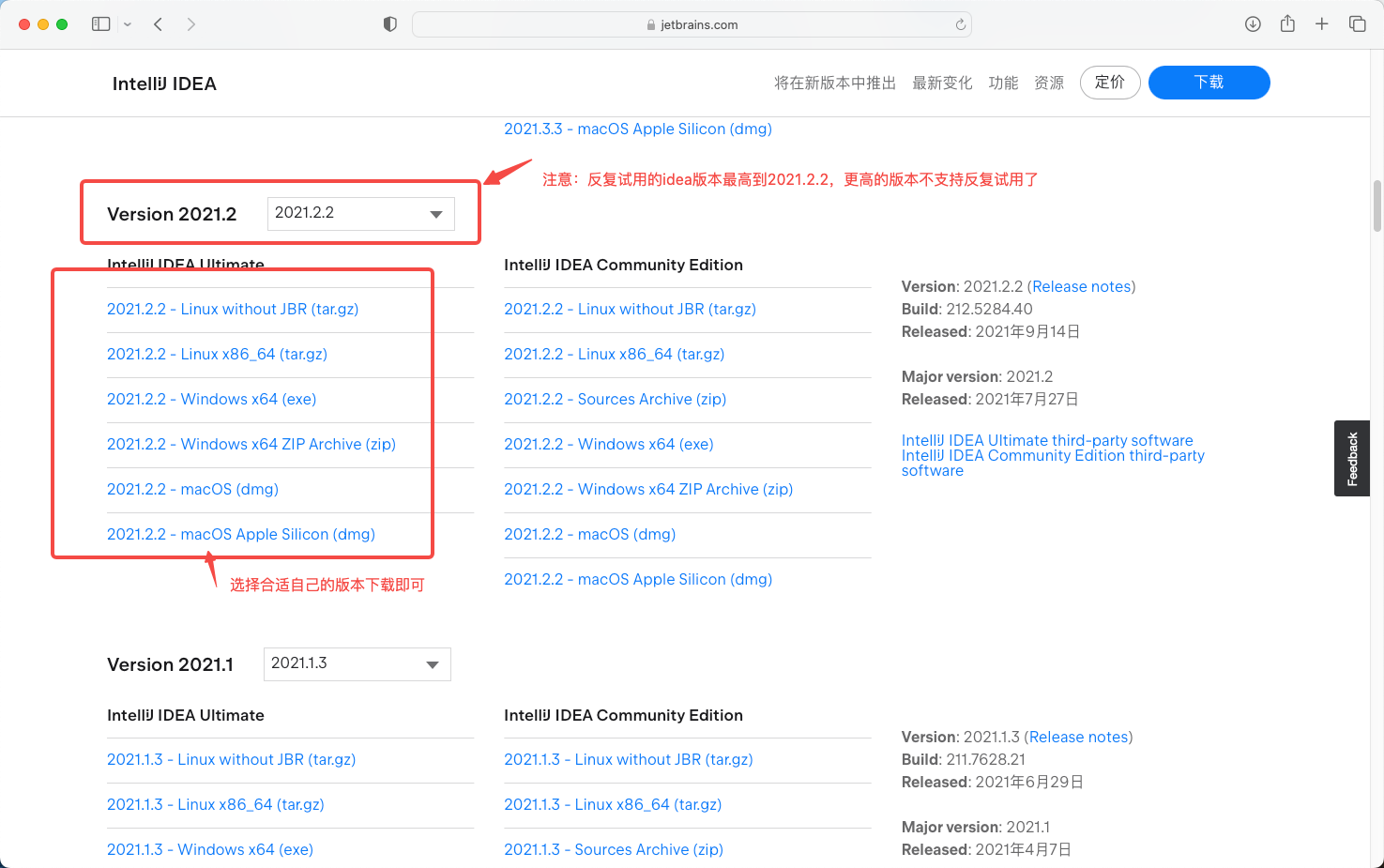Download Ultimate 2021.1.3 Linux without JBR
The height and width of the screenshot is (868, 1384).
pyautogui.click(x=231, y=759)
